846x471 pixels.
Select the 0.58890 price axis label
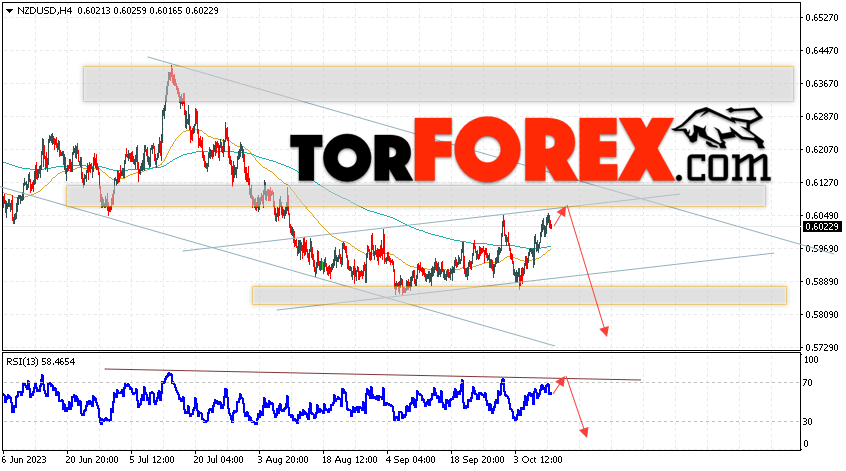[822, 282]
